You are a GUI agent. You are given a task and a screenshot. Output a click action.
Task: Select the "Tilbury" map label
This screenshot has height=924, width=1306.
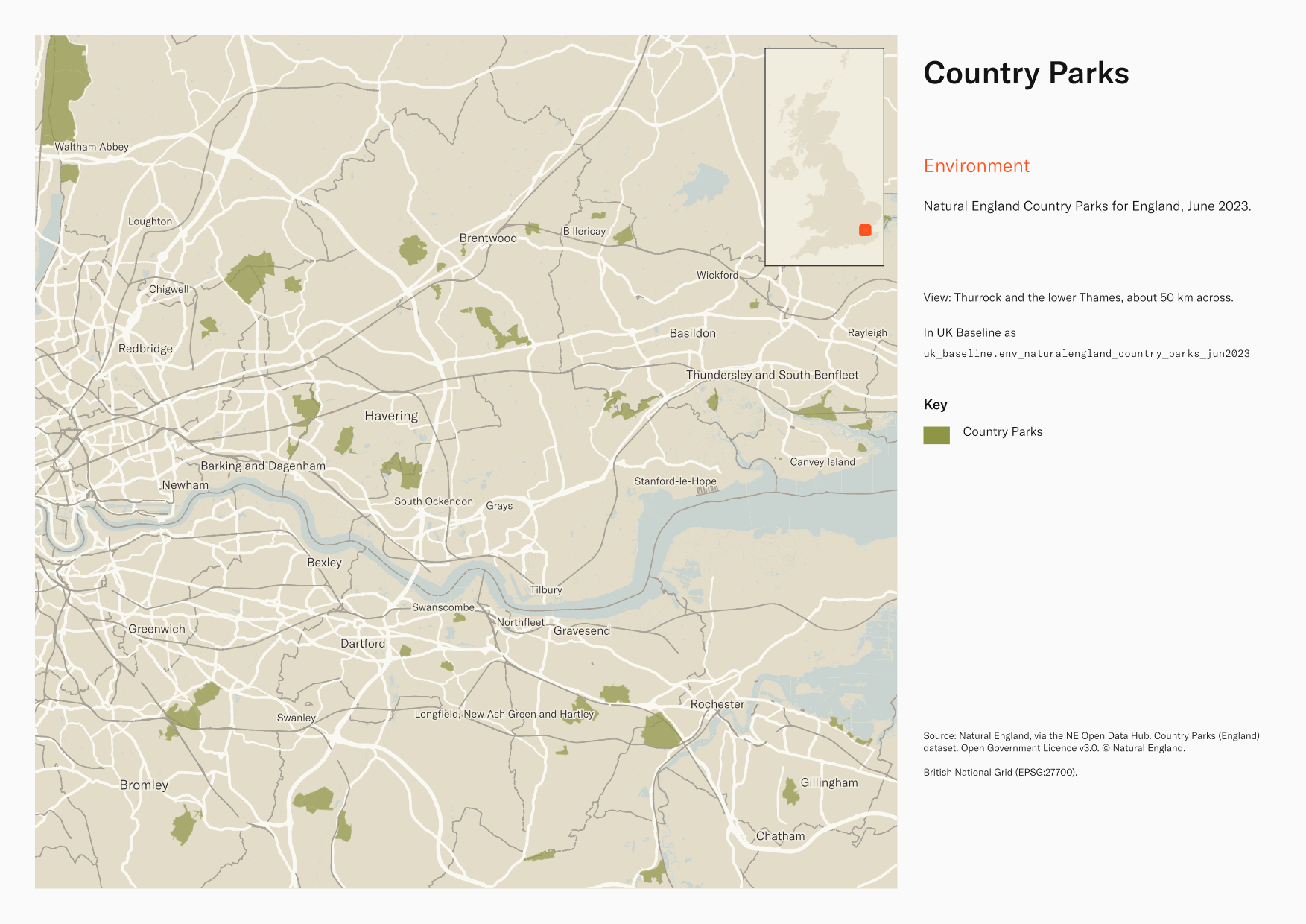[546, 590]
